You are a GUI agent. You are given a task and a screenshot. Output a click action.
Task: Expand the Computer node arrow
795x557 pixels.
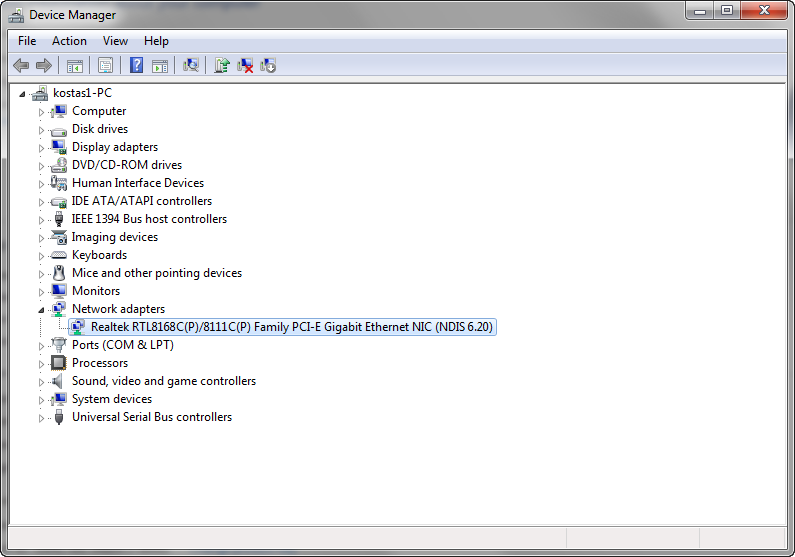41,112
